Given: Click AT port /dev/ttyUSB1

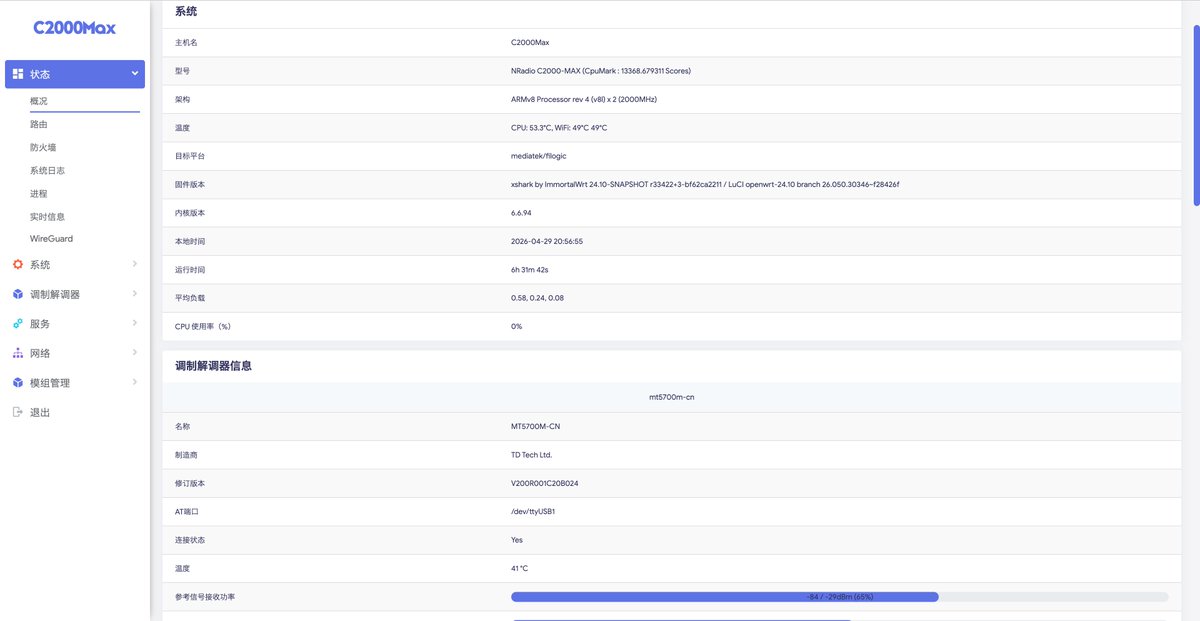Looking at the screenshot, I should pyautogui.click(x=533, y=511).
